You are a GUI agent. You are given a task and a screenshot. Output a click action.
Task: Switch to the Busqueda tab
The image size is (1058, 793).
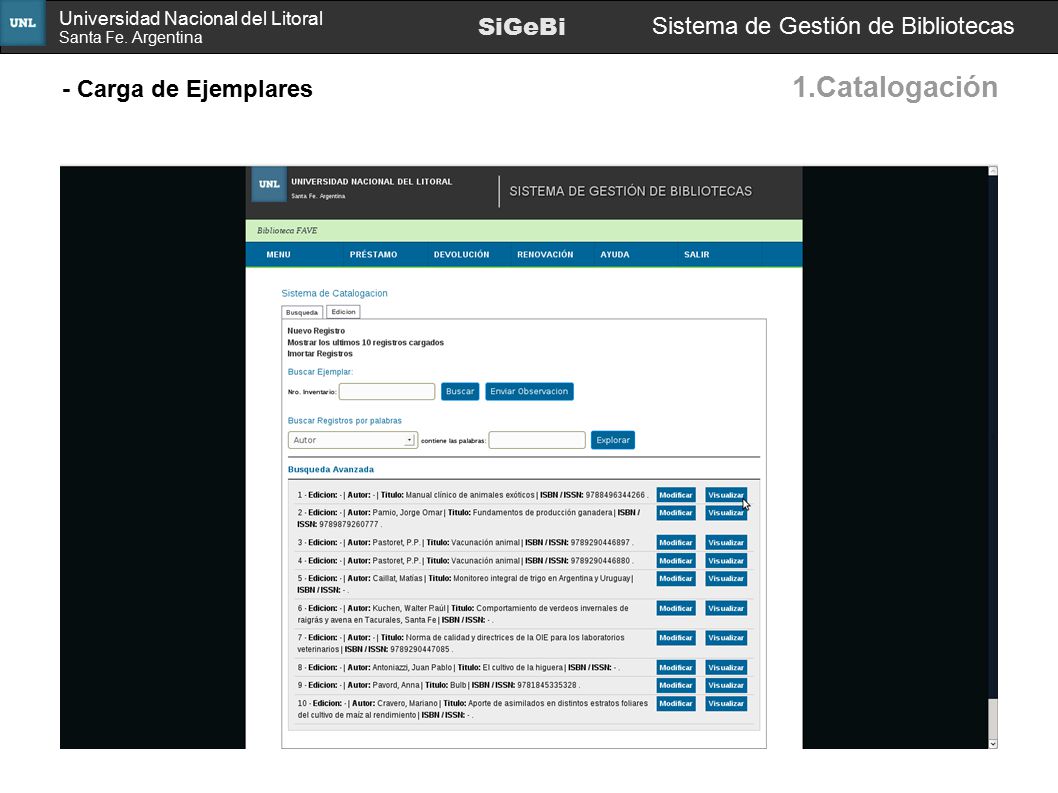click(x=302, y=312)
